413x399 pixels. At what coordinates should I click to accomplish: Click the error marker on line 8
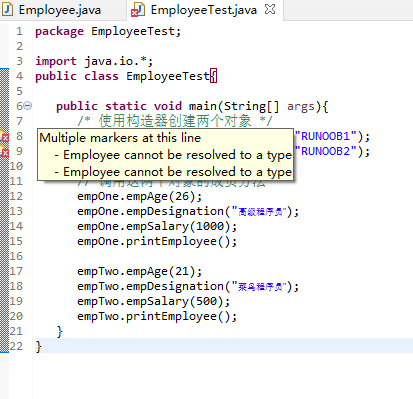[x=4, y=136]
